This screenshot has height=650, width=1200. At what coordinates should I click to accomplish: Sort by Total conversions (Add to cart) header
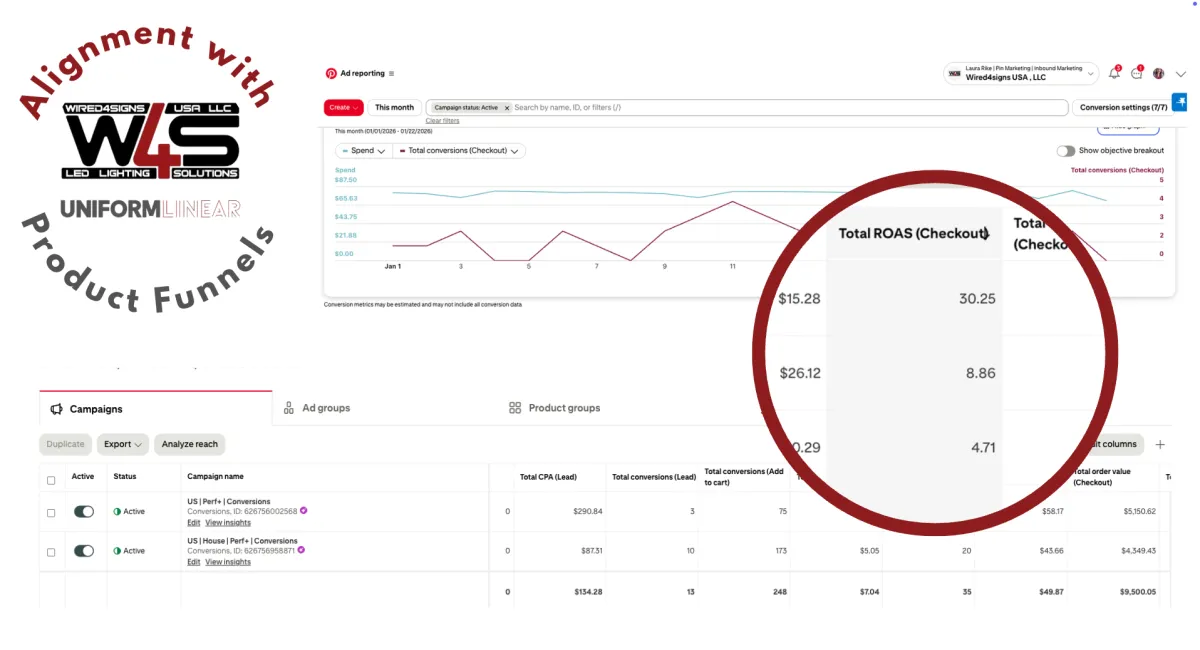coord(744,476)
